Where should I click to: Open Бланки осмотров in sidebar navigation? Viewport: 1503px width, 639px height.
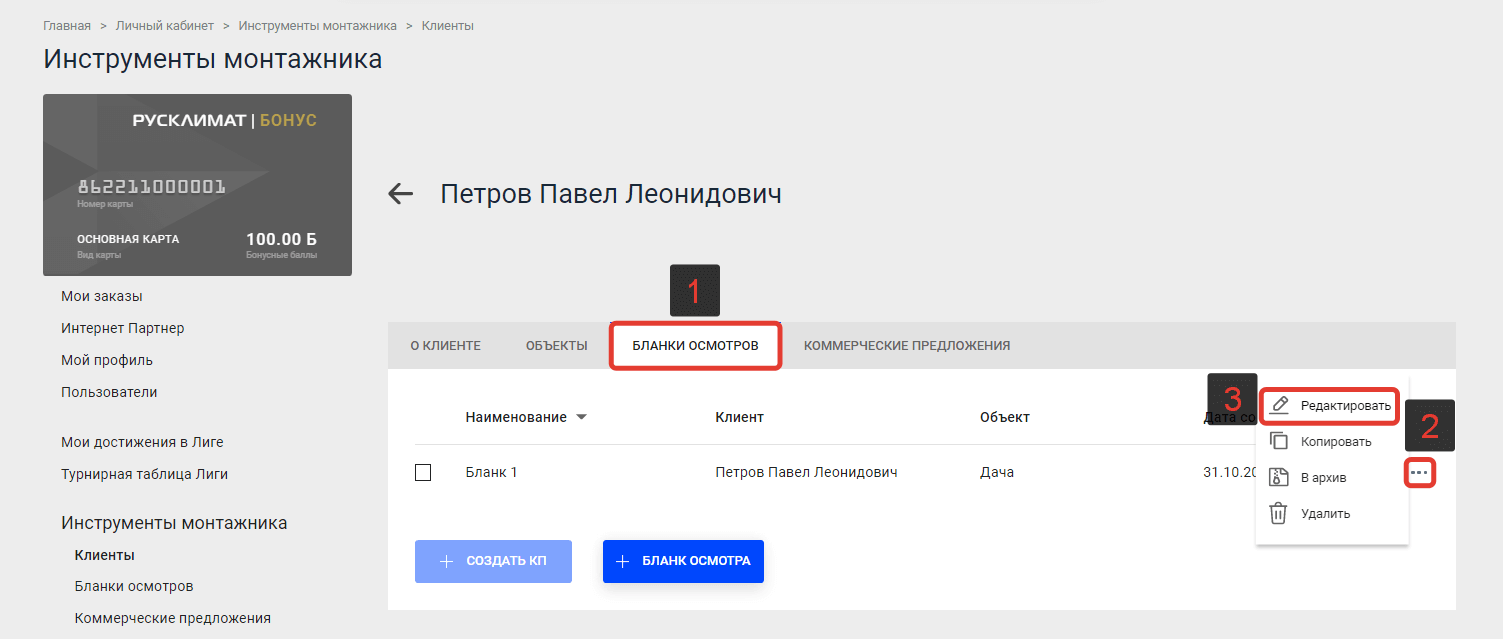coord(134,586)
